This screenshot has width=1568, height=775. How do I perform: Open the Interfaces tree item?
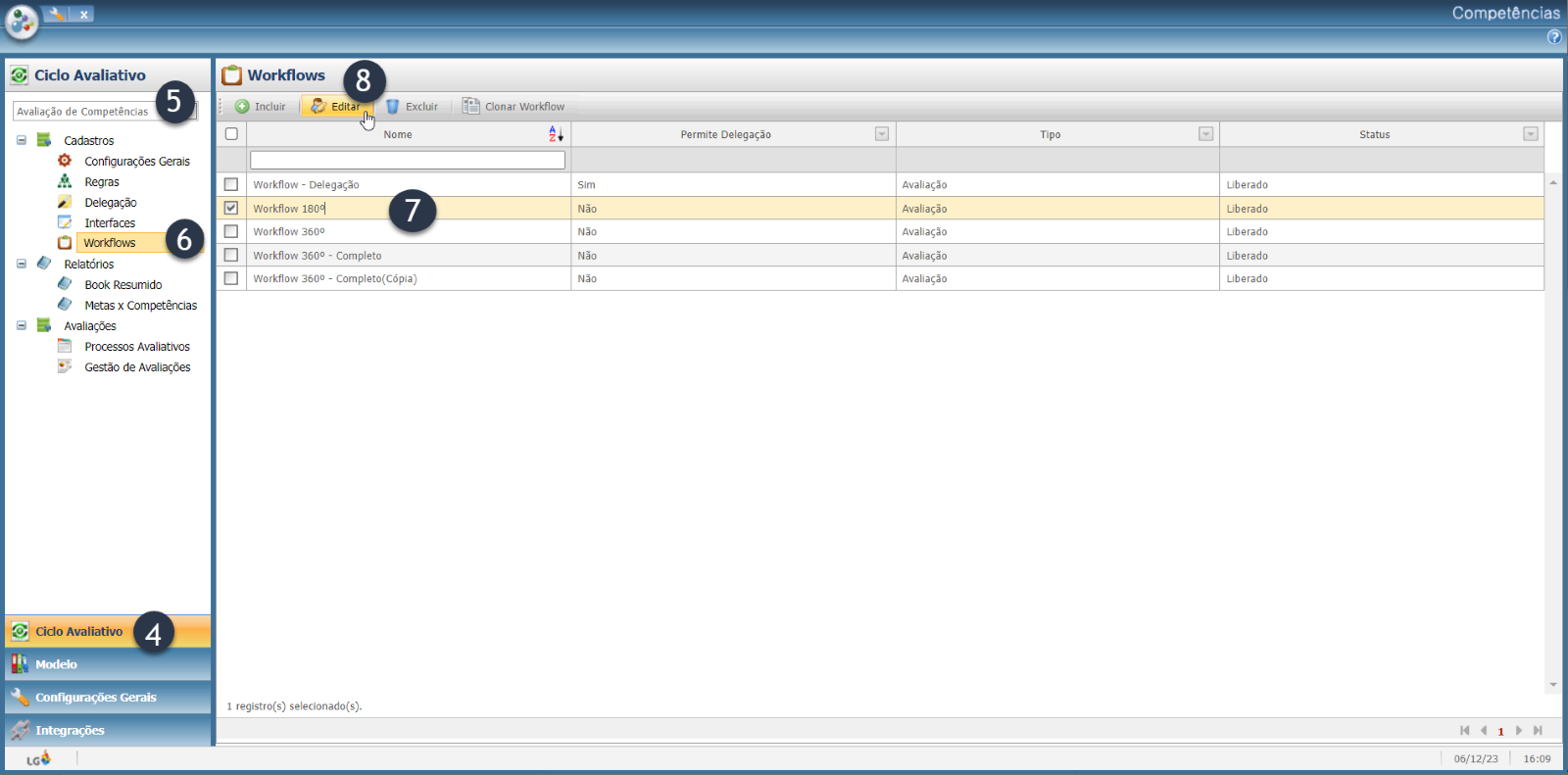pyautogui.click(x=110, y=223)
